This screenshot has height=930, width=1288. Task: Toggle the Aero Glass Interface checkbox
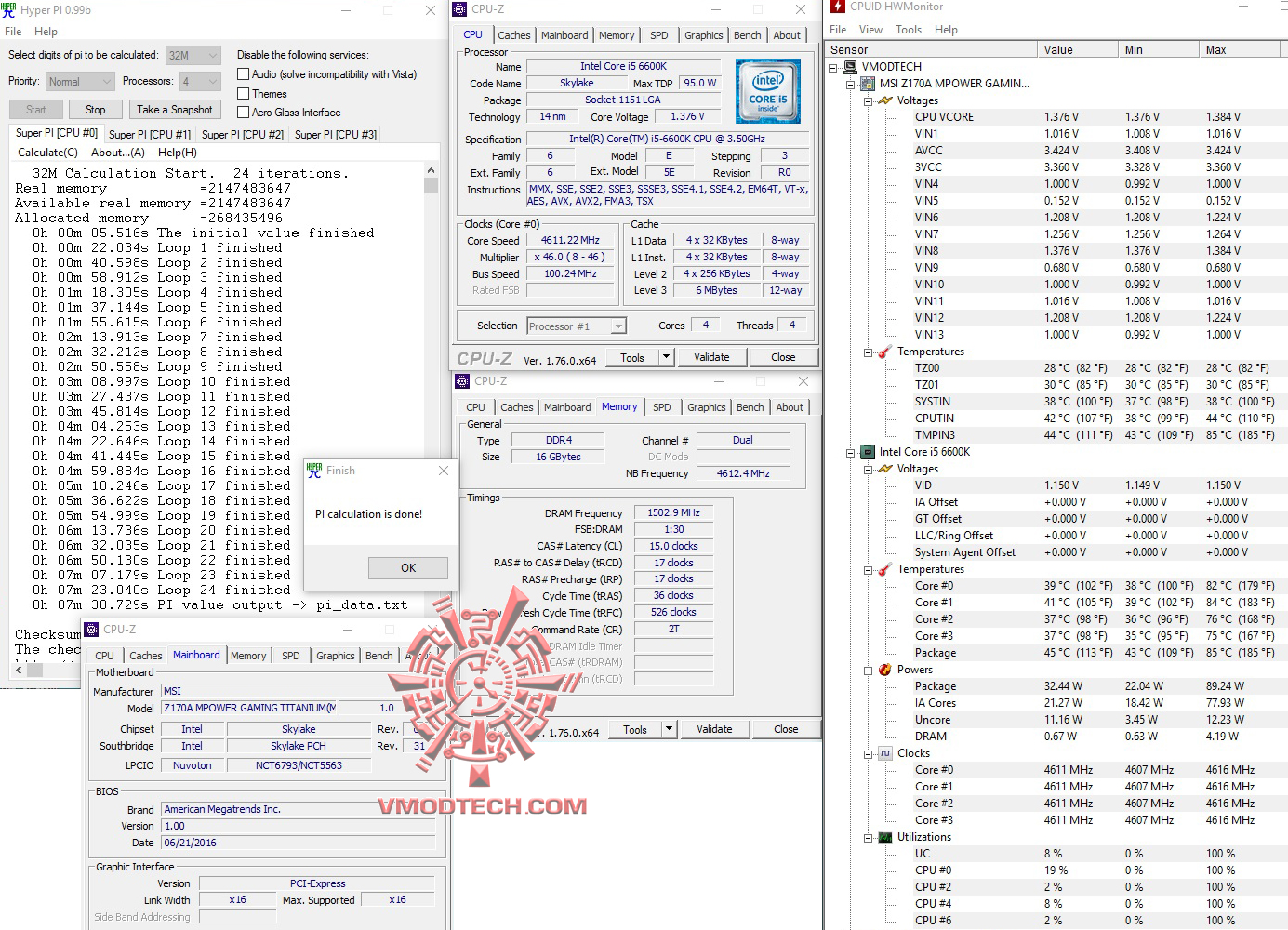243,112
